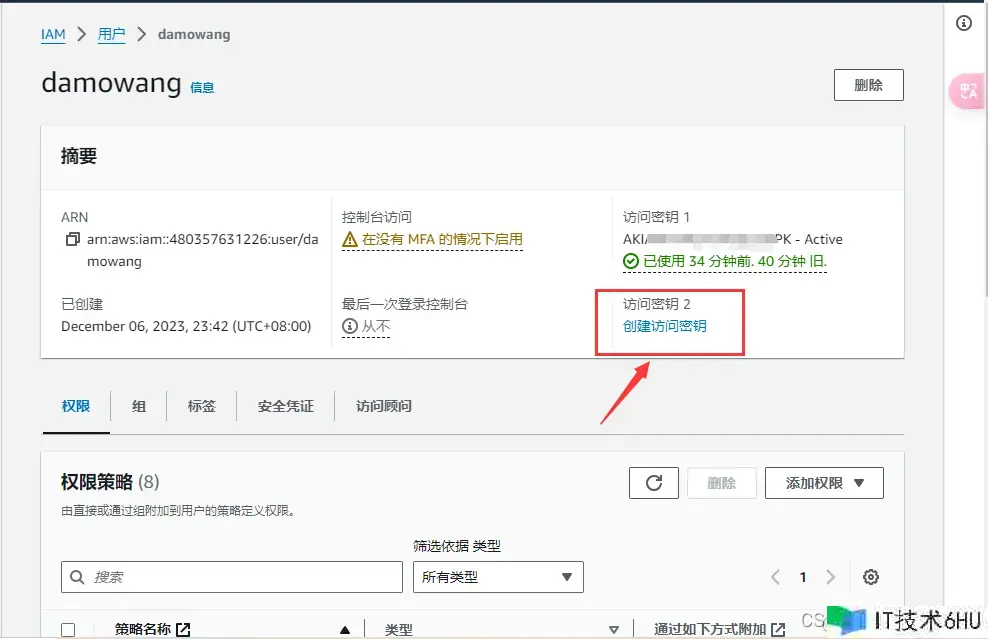This screenshot has height=639, width=988.
Task: Focus the policy 搜索 input field
Action: coord(232,577)
